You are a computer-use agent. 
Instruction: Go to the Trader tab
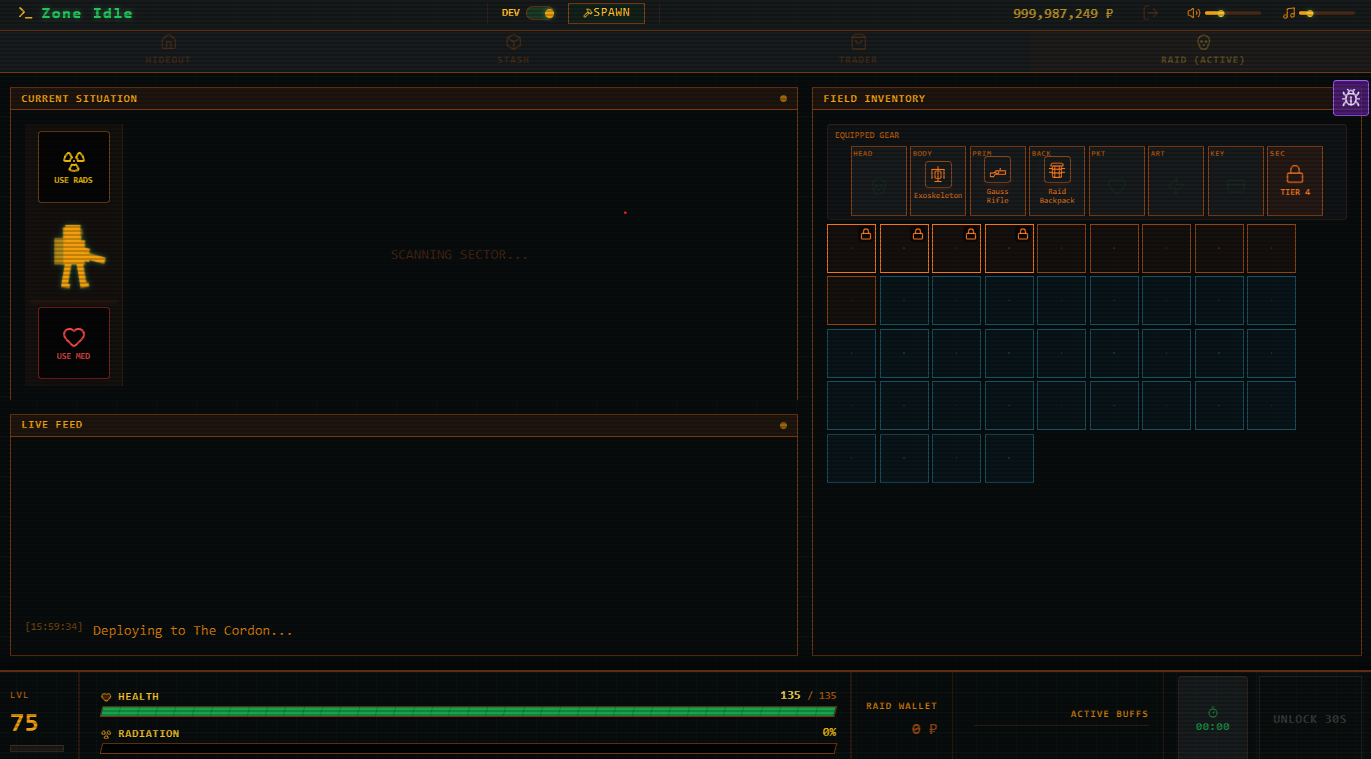tap(858, 49)
